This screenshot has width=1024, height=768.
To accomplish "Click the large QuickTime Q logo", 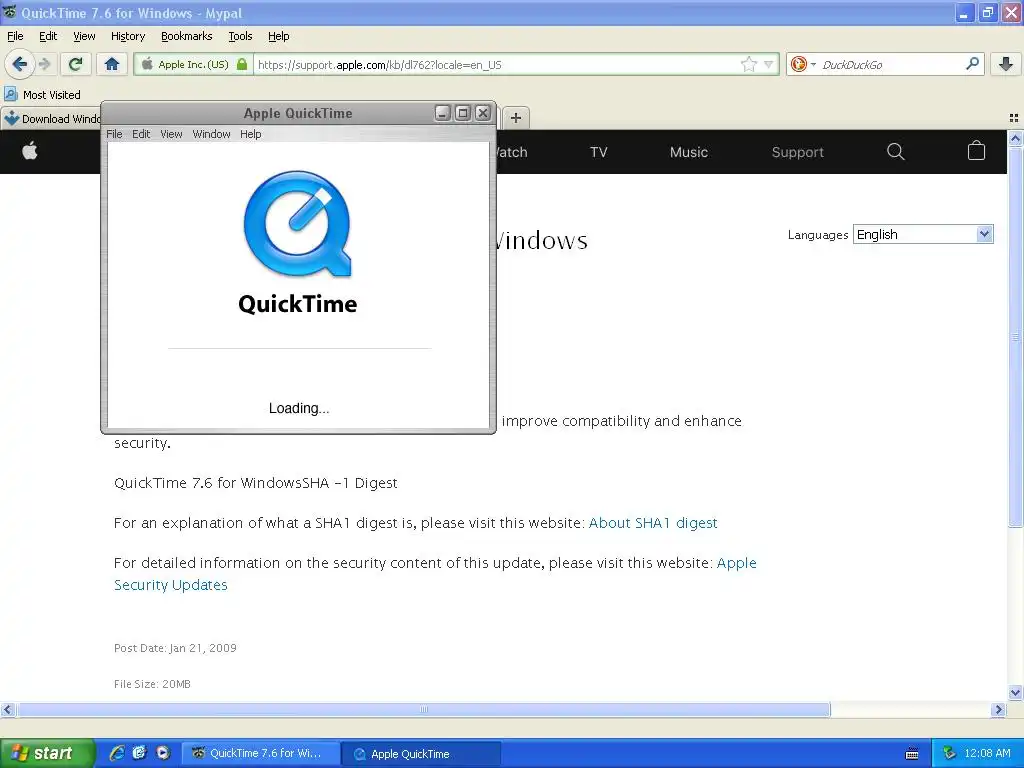I will 298,224.
